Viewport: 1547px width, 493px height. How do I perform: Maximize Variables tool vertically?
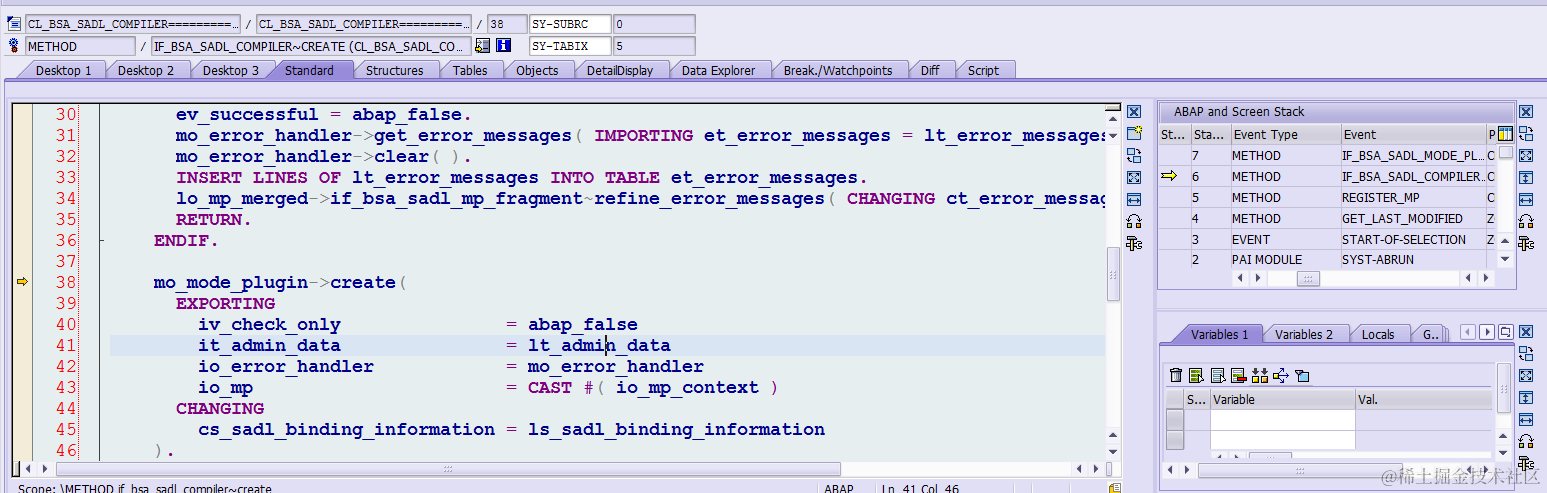coord(1526,398)
